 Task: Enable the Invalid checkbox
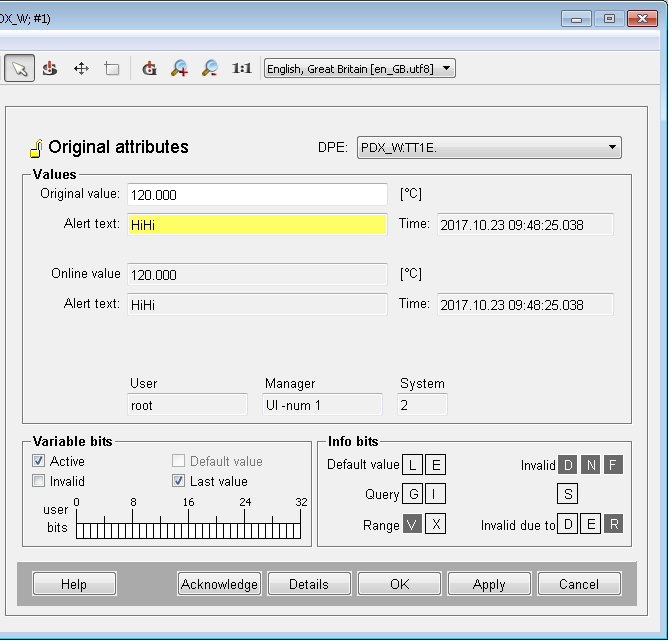pyautogui.click(x=39, y=481)
